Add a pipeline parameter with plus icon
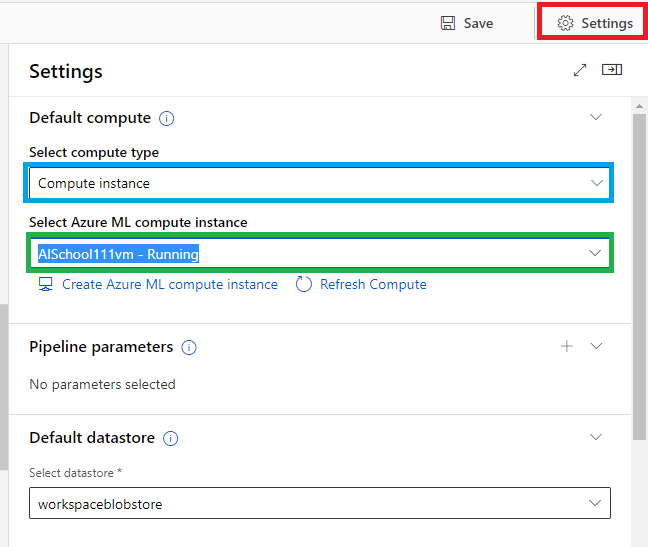This screenshot has width=648, height=547. (x=567, y=346)
